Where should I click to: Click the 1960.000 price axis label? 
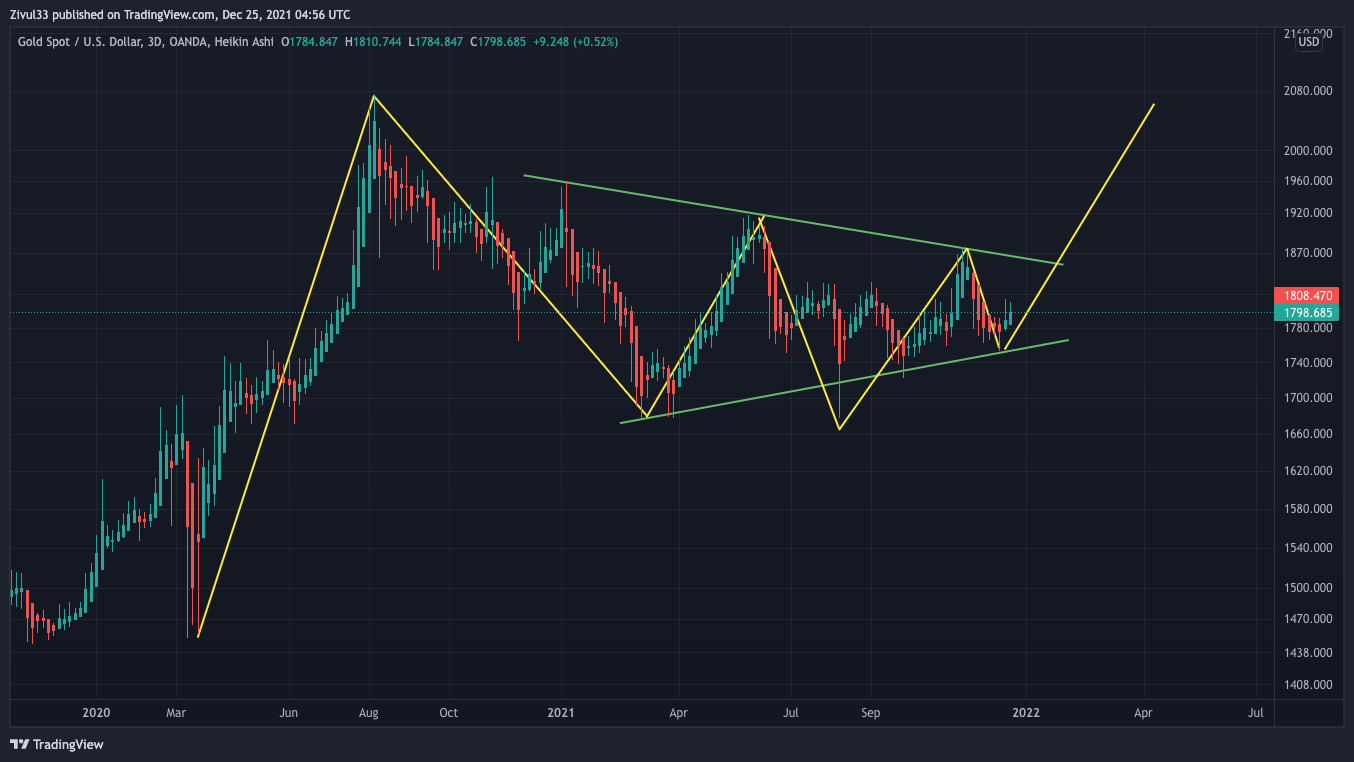click(x=1308, y=181)
